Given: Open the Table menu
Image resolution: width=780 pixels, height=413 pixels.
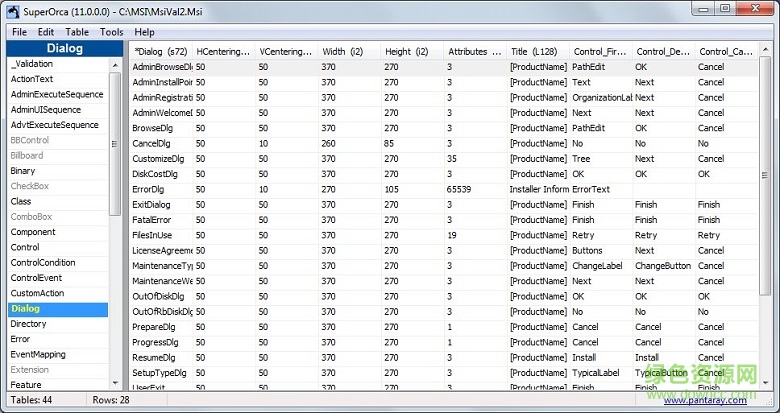Looking at the screenshot, I should tap(77, 32).
